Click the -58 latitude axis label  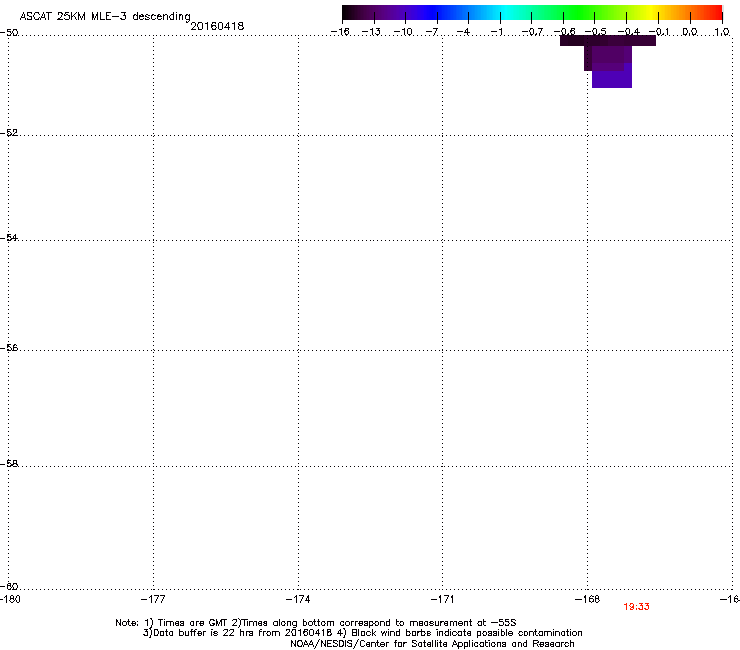[9, 464]
